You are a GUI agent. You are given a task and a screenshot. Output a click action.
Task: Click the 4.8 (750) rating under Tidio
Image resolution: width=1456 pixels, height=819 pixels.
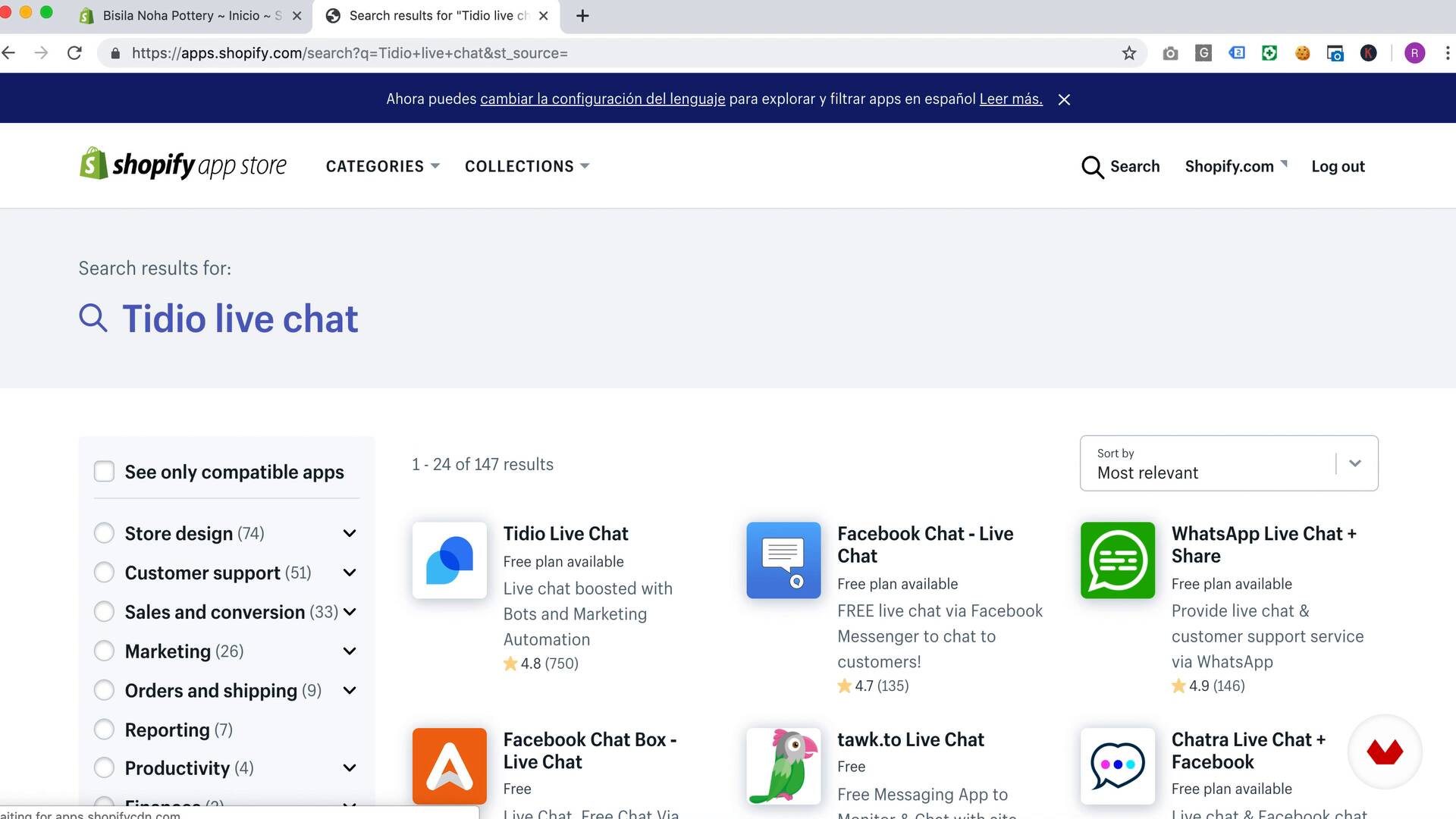point(541,664)
